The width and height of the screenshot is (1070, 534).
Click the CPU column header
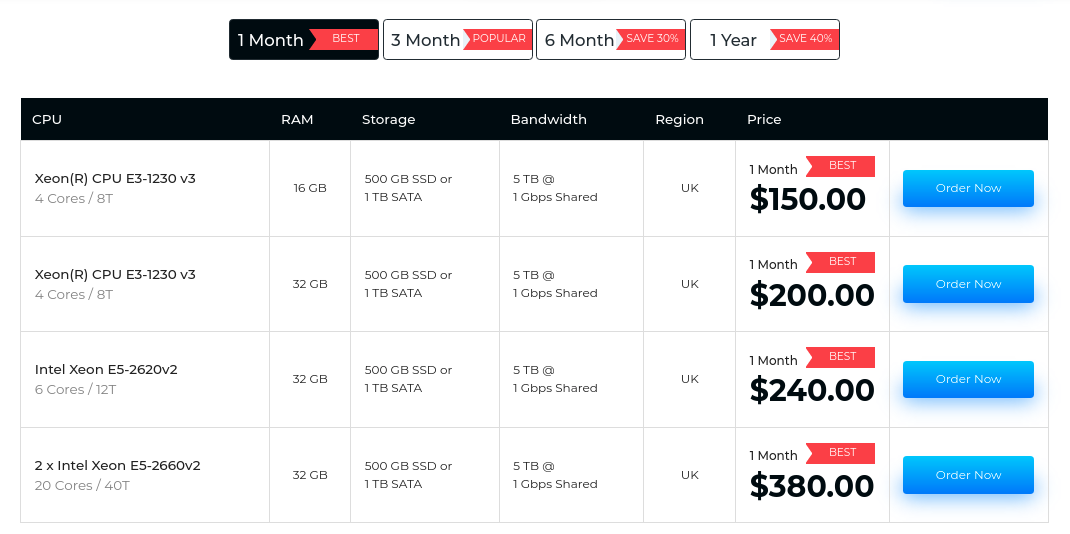[x=47, y=119]
